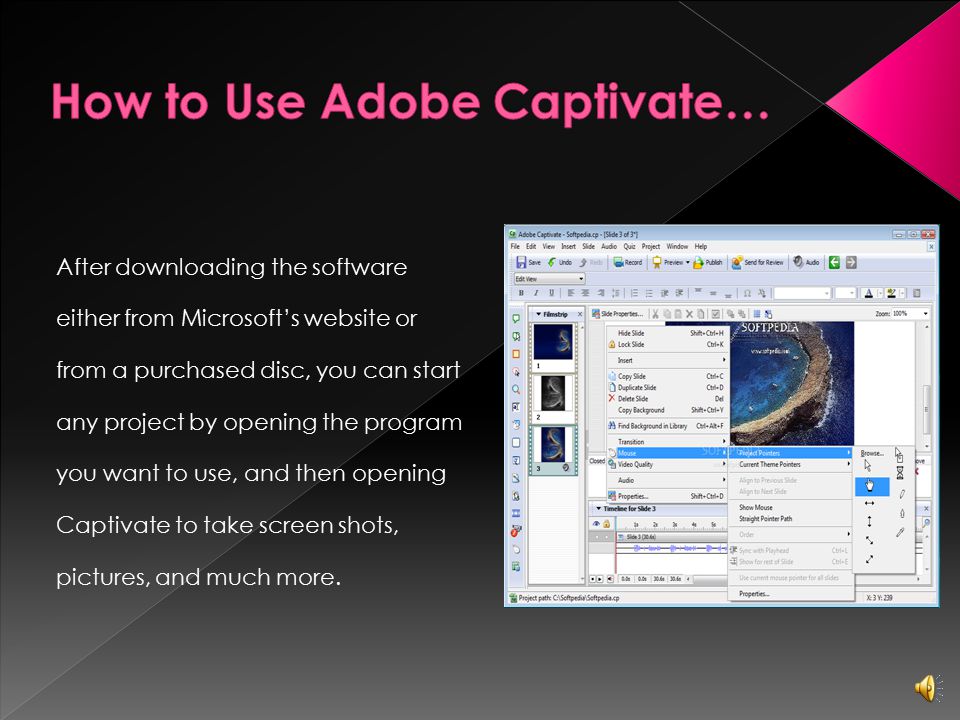Click Send for Review icon

[737, 262]
